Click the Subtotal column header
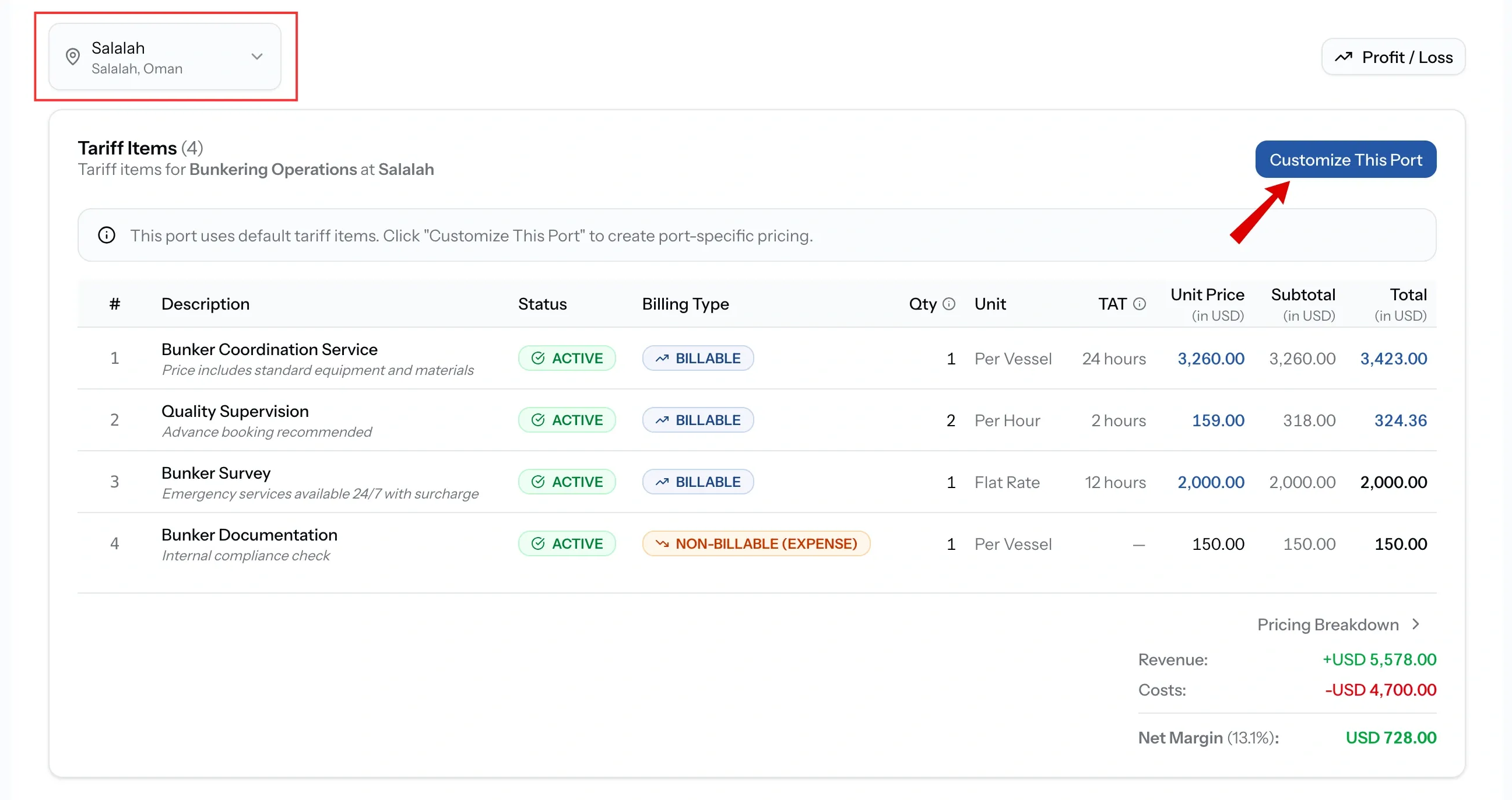This screenshot has height=800, width=1512. (x=1303, y=304)
